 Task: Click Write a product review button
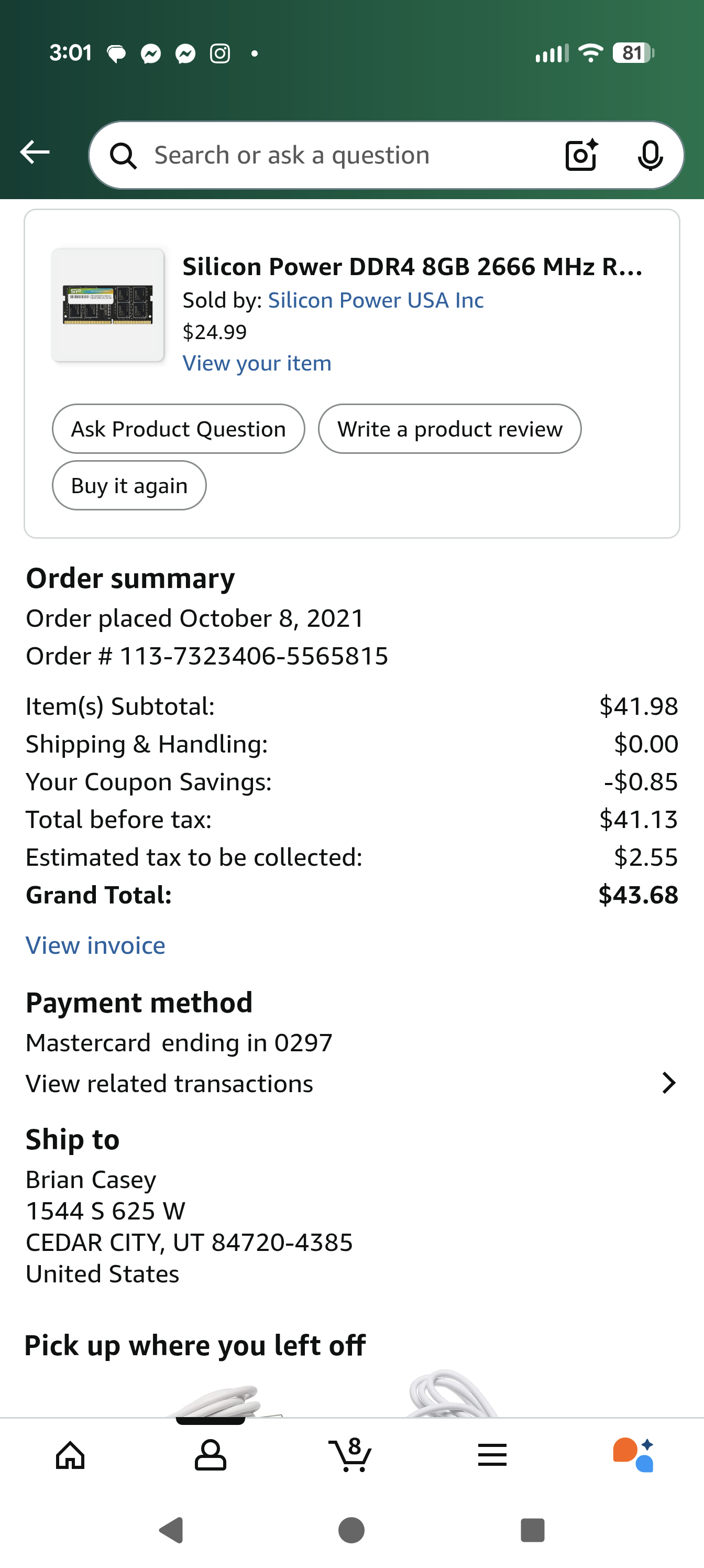point(449,429)
